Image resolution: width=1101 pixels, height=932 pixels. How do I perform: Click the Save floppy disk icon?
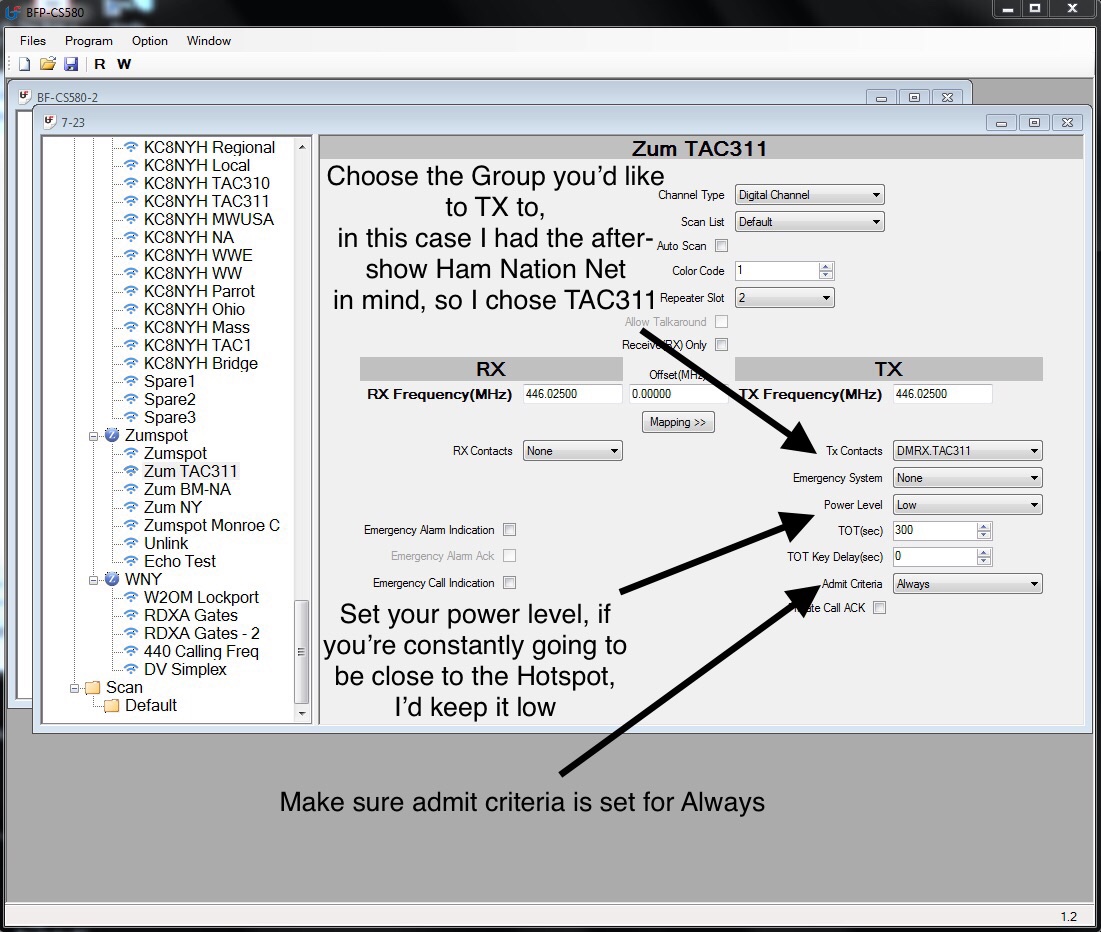[x=71, y=64]
